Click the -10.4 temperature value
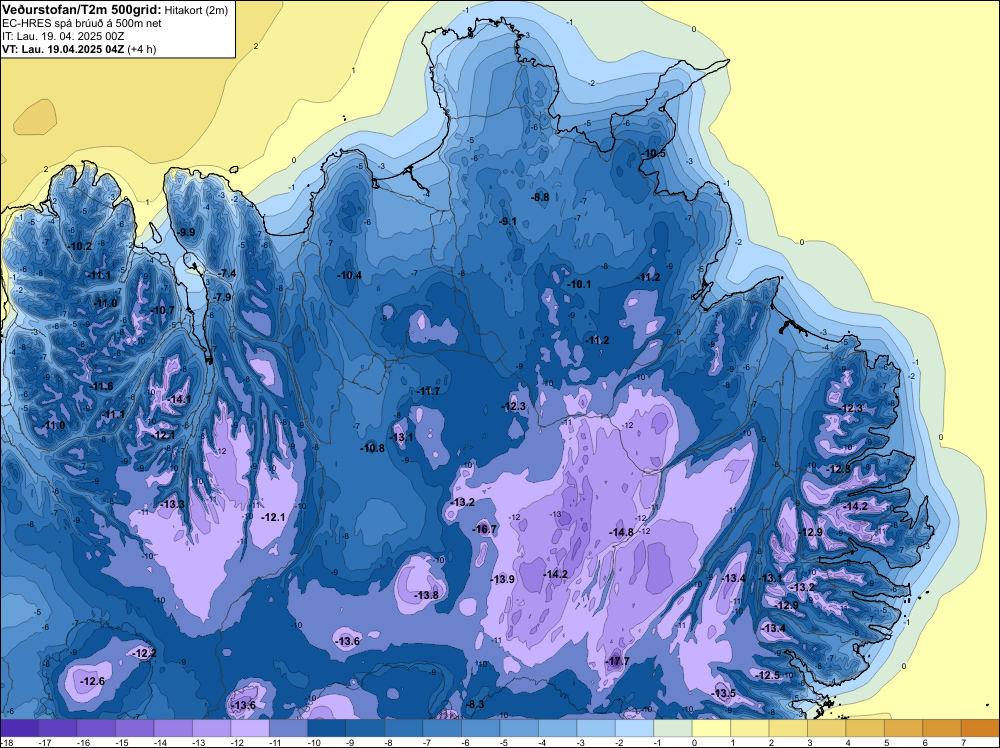This screenshot has height=748, width=1000. click(349, 275)
